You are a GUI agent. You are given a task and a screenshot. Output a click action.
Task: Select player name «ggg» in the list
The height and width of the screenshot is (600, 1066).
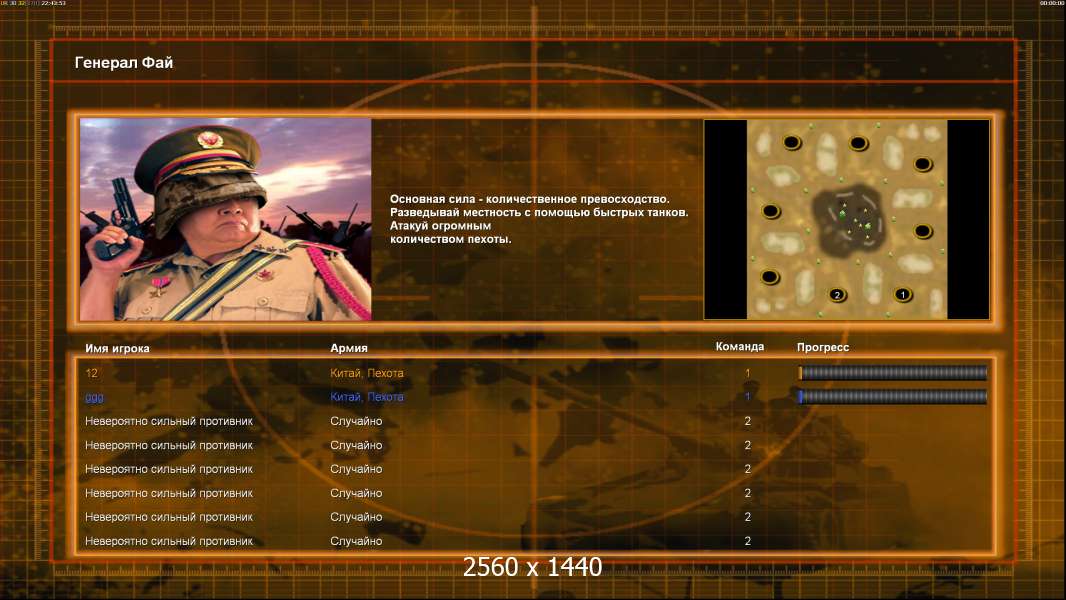pyautogui.click(x=94, y=398)
